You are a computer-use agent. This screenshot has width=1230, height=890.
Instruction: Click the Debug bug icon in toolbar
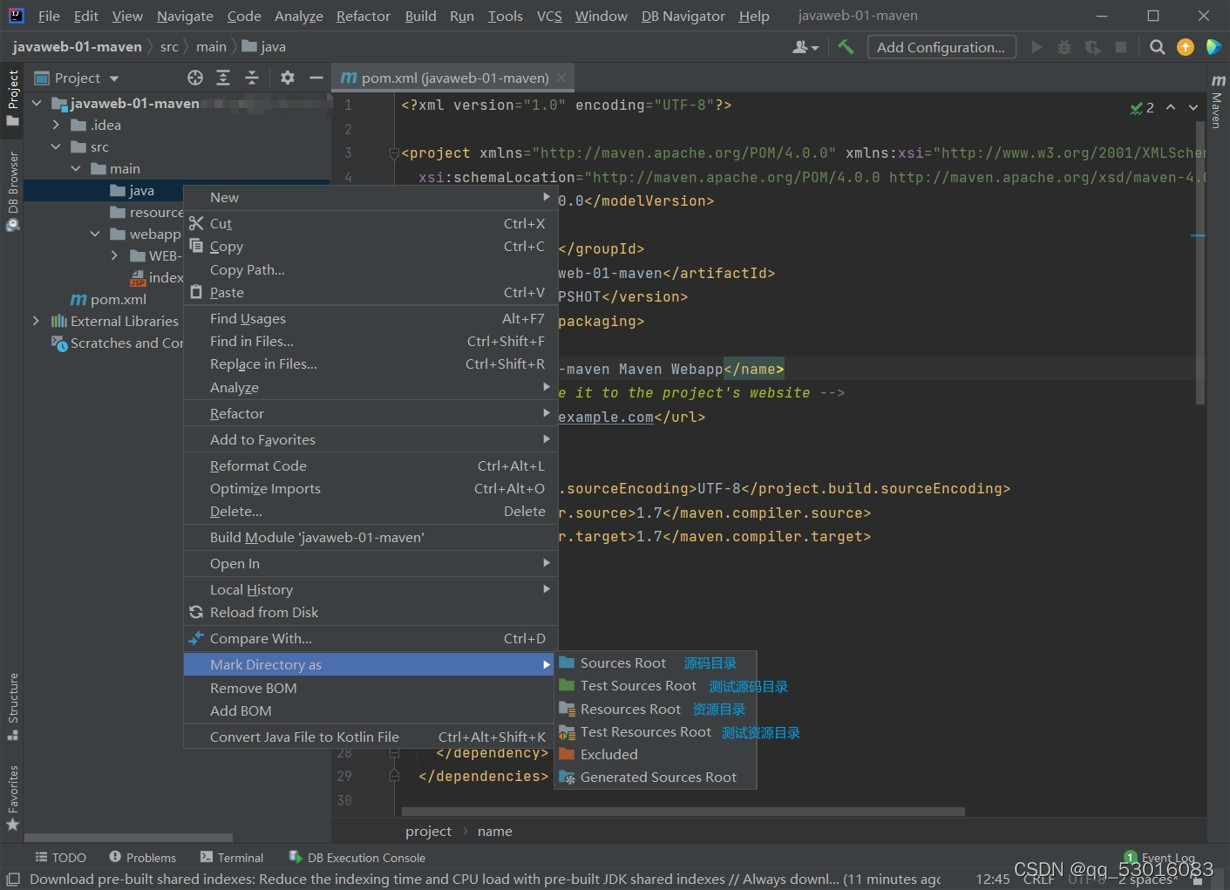tap(1064, 47)
